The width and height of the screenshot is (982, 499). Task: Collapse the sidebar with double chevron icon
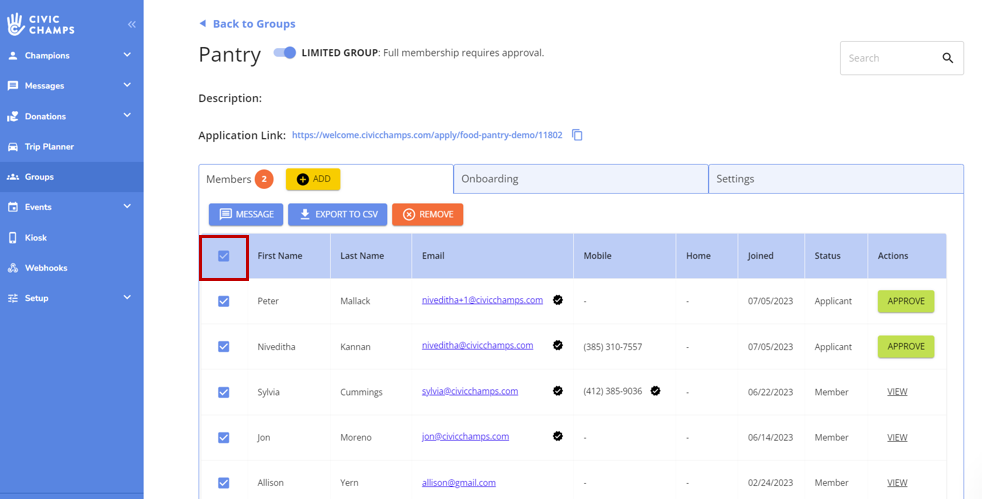coord(132,24)
